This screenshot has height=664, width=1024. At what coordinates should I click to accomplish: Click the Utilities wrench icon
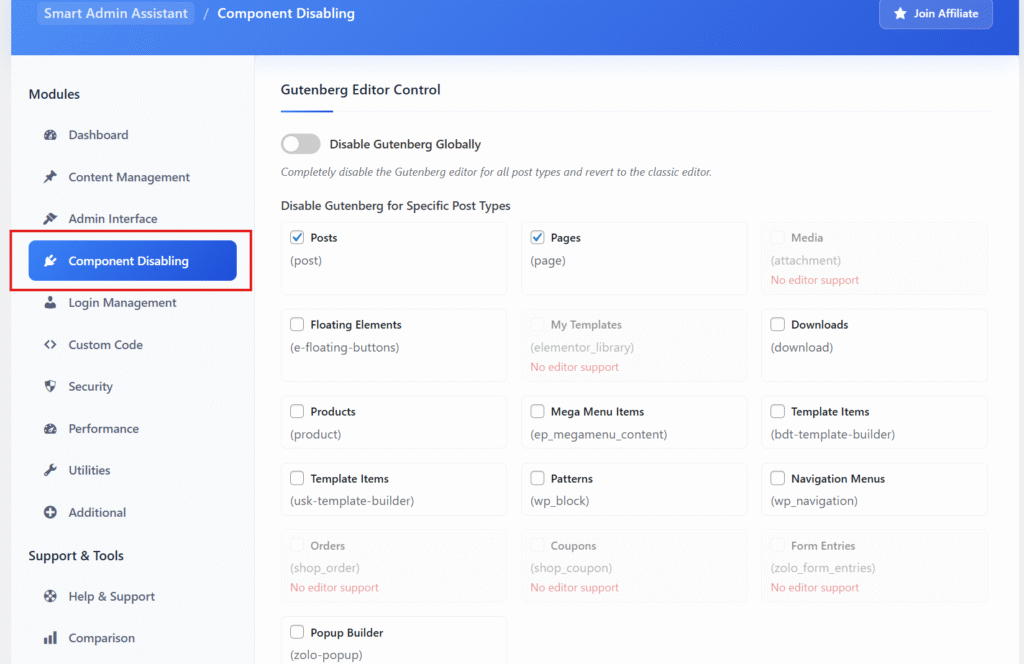click(50, 470)
